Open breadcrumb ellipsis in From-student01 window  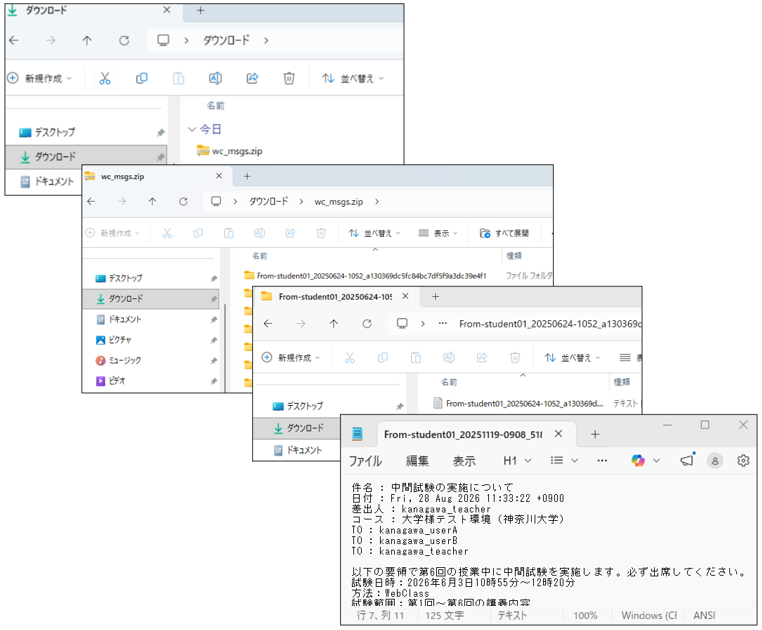click(443, 323)
